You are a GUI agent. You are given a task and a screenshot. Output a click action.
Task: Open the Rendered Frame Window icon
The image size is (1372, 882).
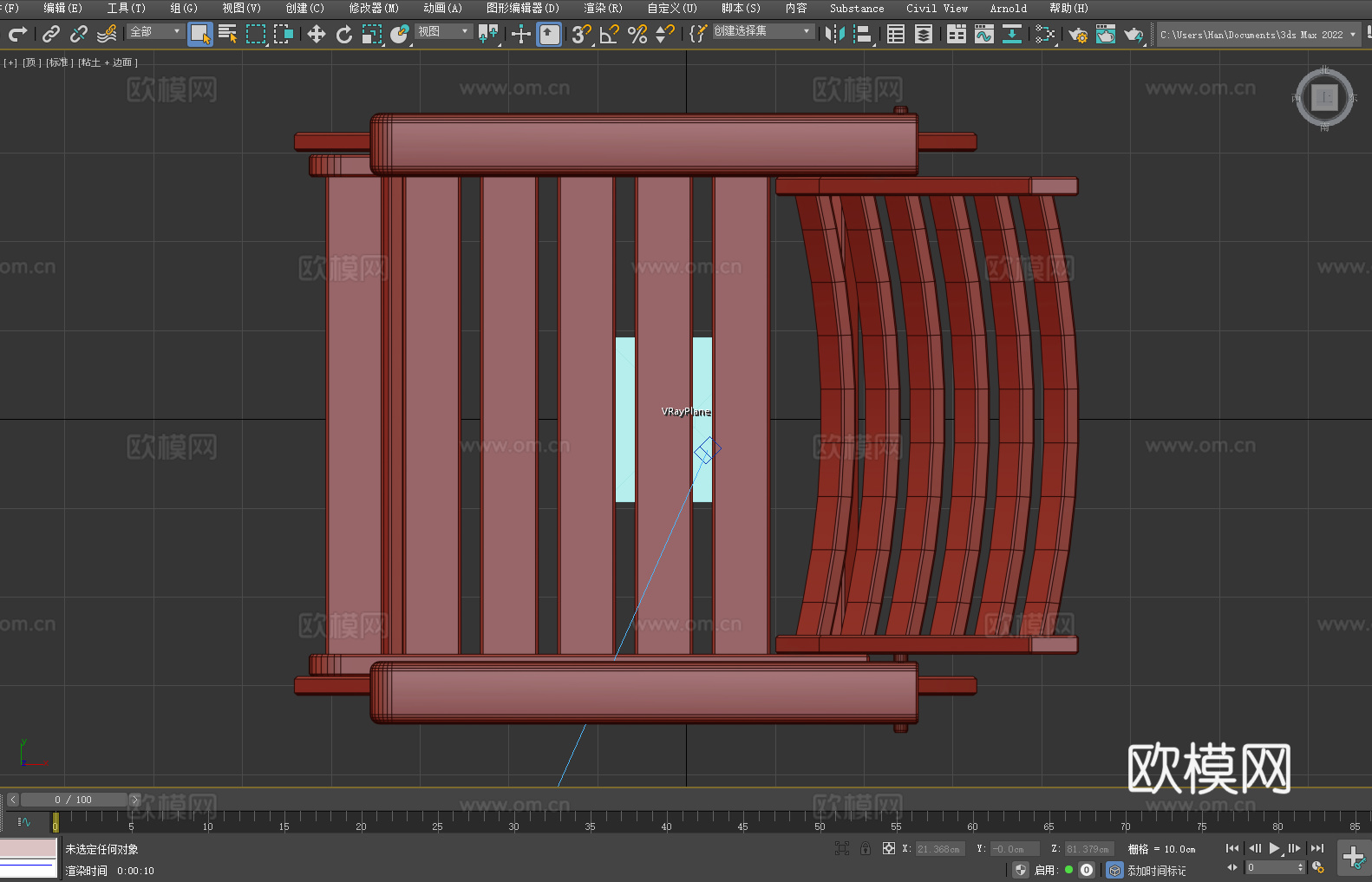1106,34
